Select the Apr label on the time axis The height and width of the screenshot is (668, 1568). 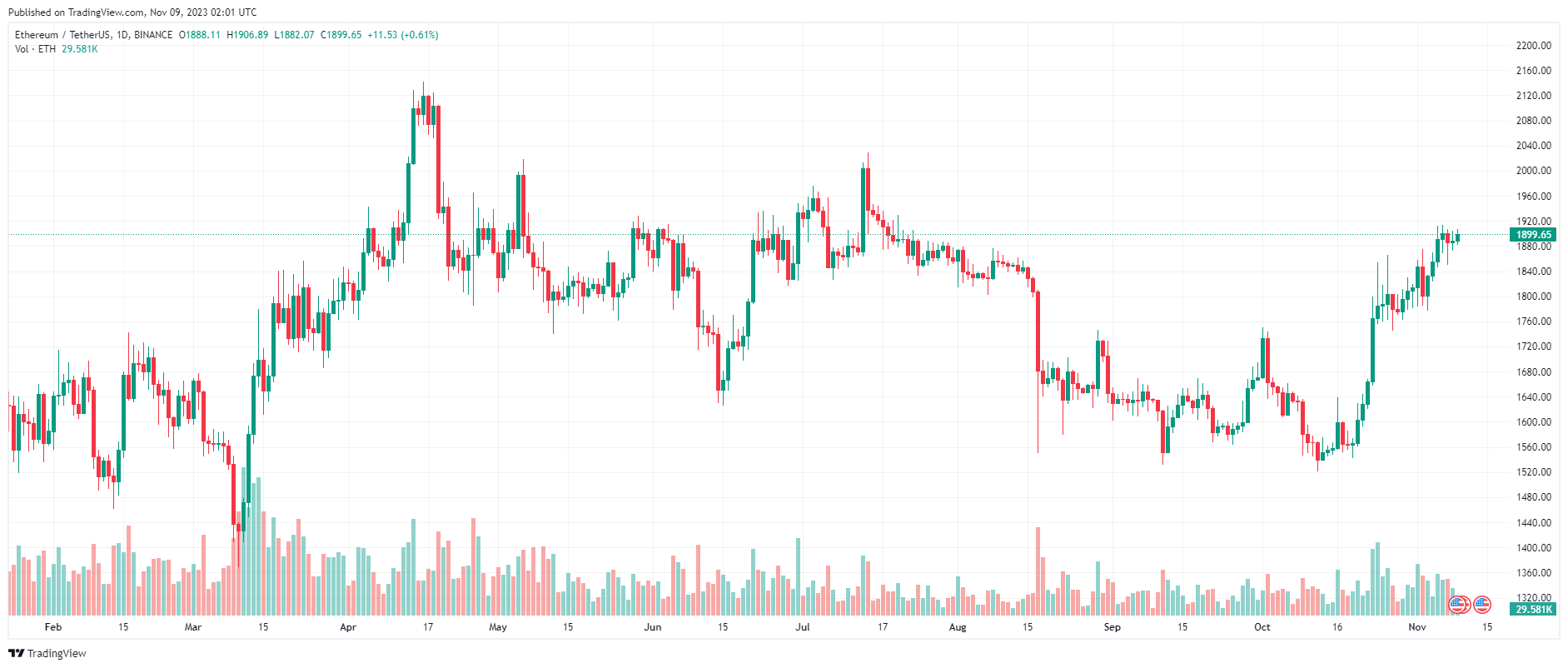[348, 627]
